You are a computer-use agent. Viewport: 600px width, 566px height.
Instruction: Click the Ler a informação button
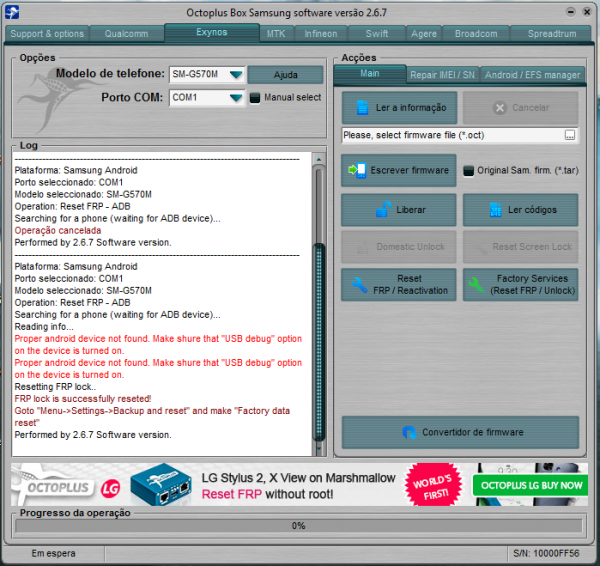tap(399, 108)
